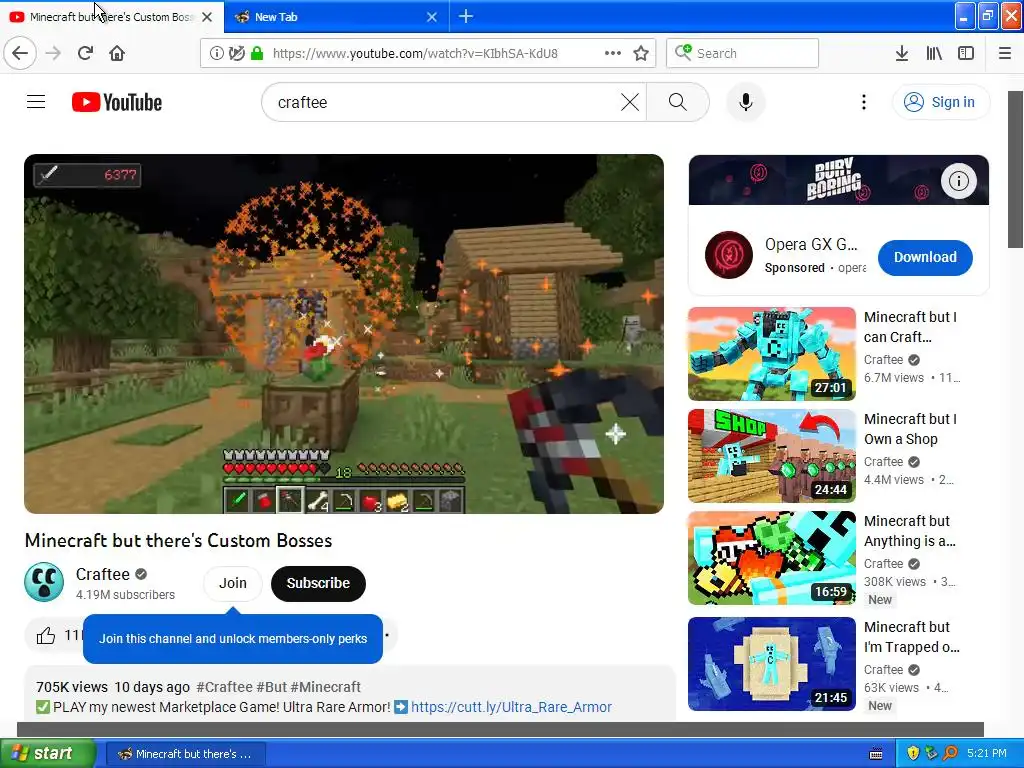The width and height of the screenshot is (1024, 768).
Task: Open thumbnail of Minecraft but I Own a Shop
Action: (772, 456)
